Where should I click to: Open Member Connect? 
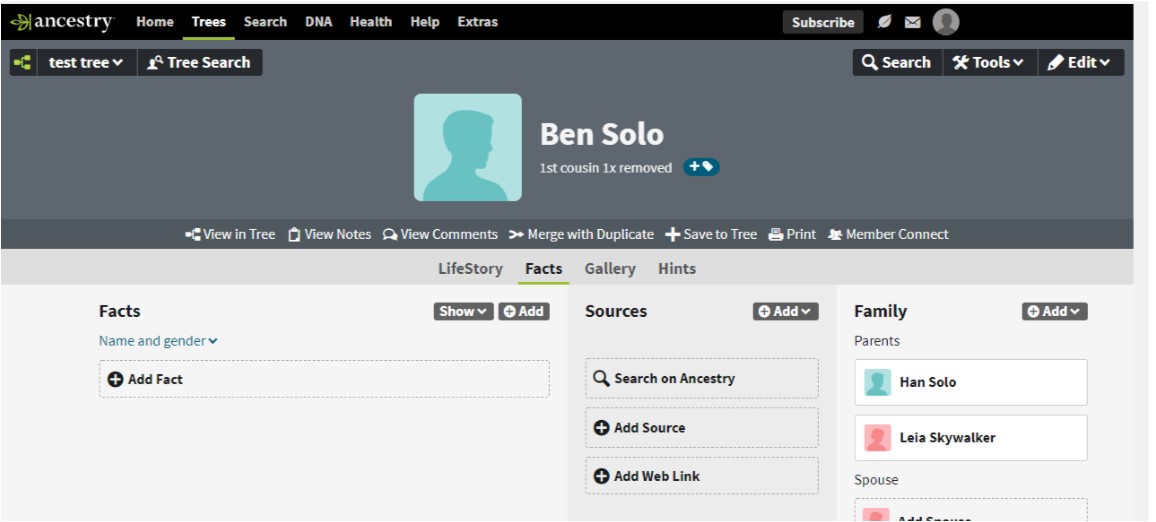pos(888,234)
